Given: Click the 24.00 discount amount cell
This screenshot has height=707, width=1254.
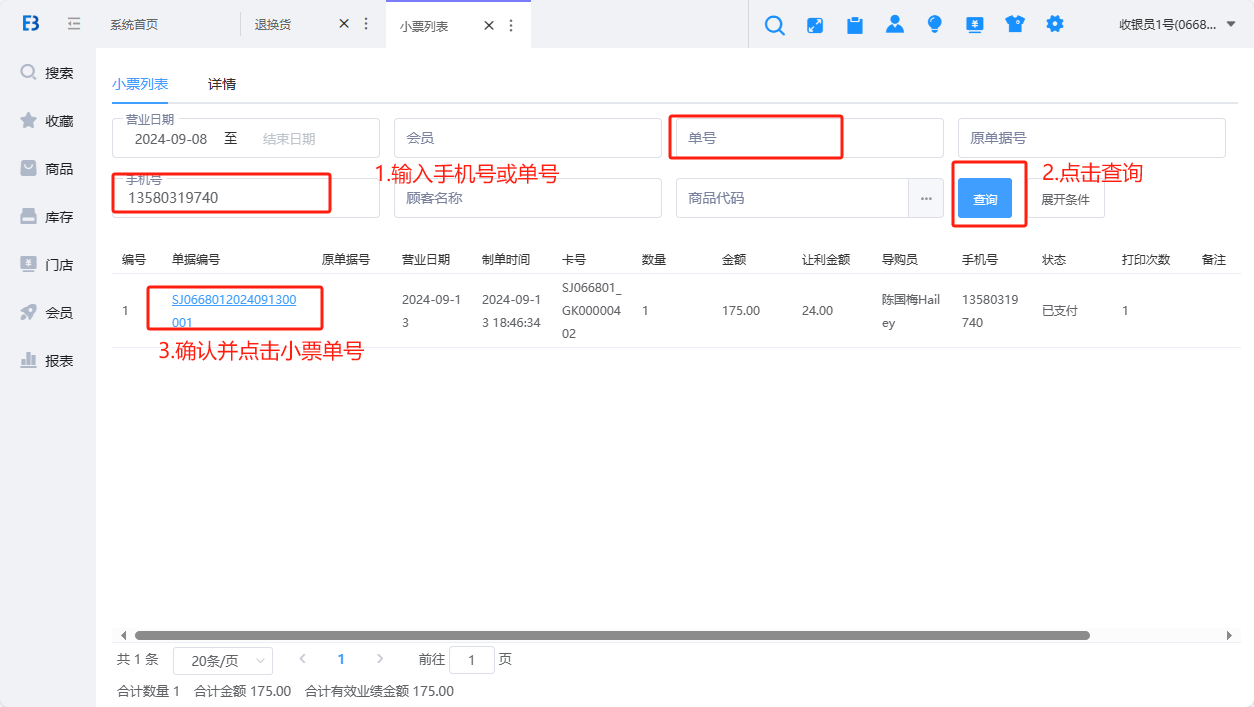Looking at the screenshot, I should (818, 311).
